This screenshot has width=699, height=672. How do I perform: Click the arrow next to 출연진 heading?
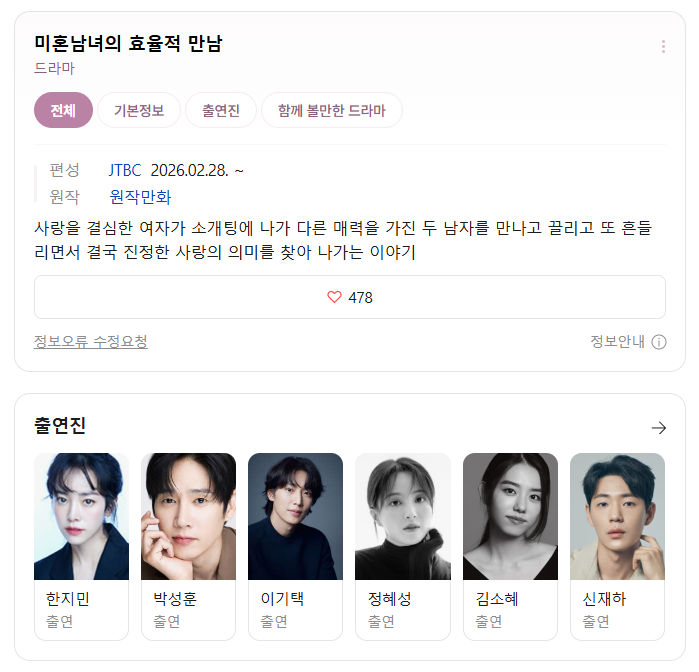658,428
